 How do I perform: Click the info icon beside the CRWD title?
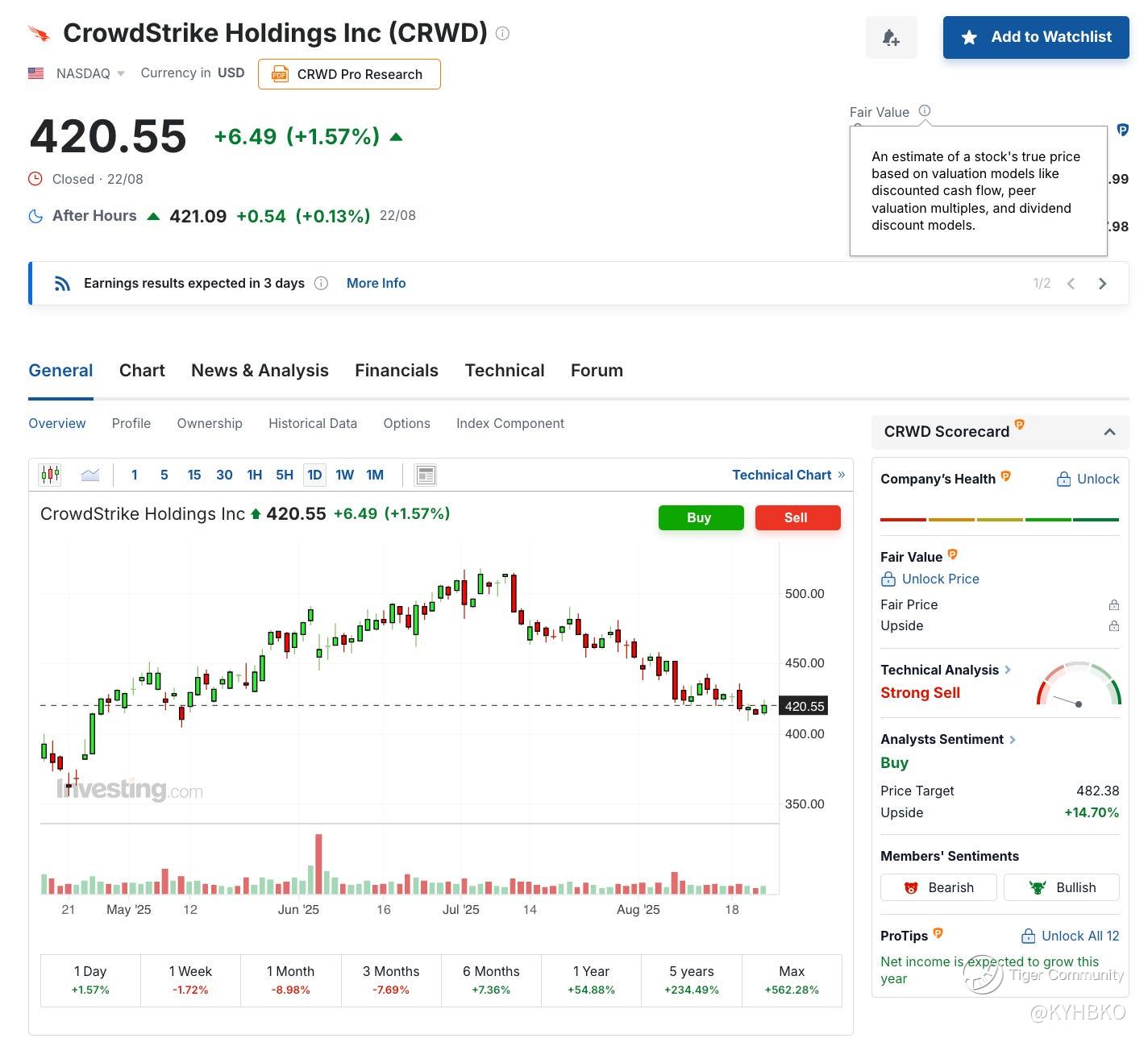tap(502, 33)
